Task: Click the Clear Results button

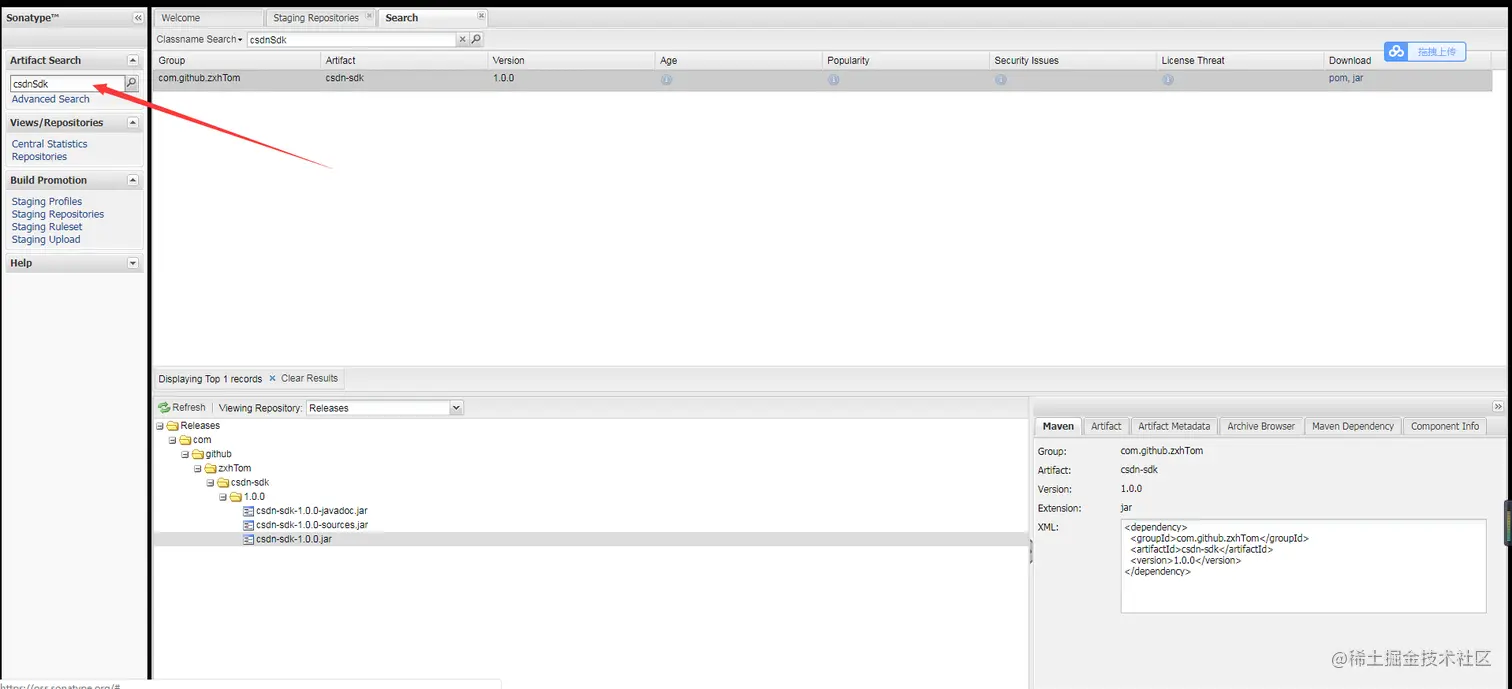Action: (x=304, y=379)
